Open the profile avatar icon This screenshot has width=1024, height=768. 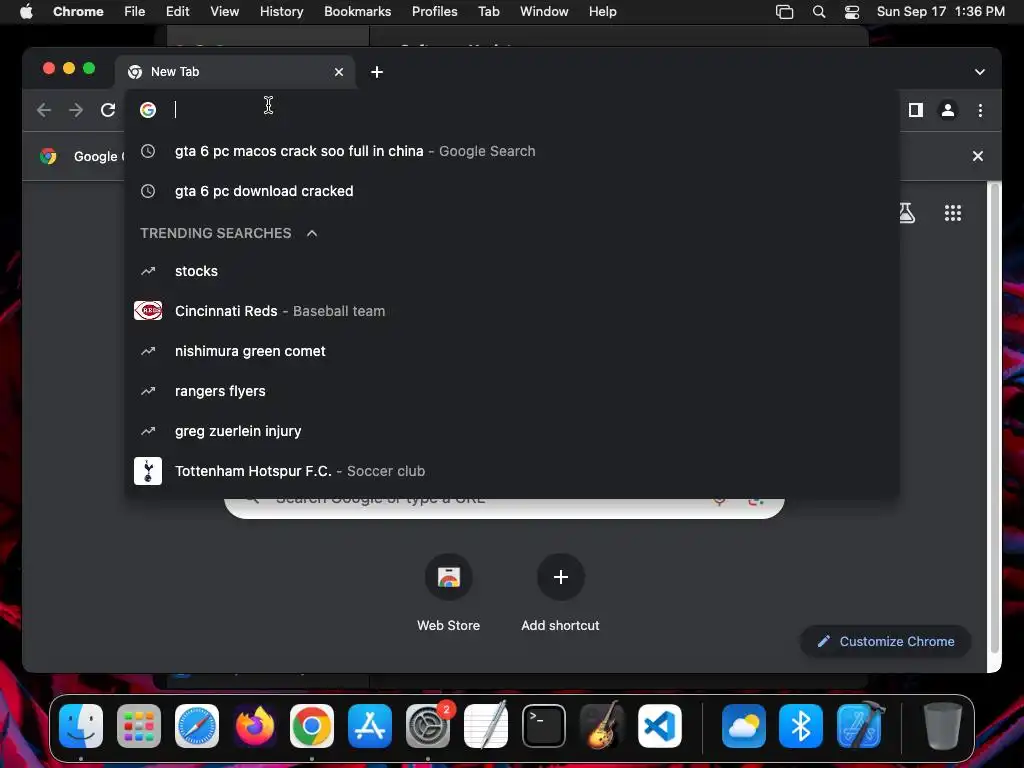coord(948,110)
